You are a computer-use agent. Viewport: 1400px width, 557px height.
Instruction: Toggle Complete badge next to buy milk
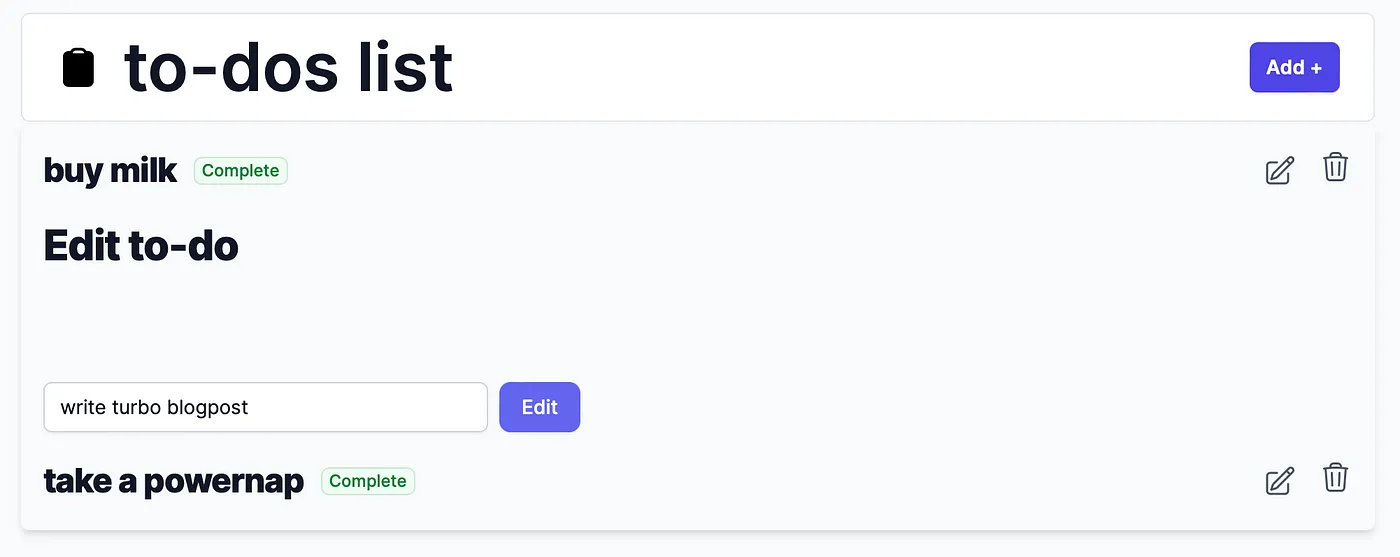241,171
